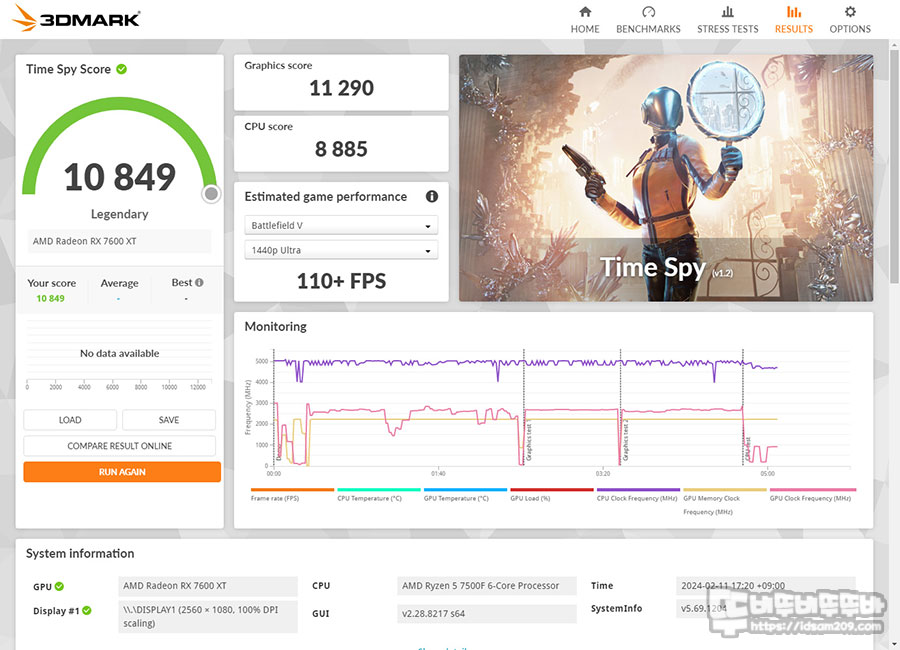Screen dimensions: 900x650
Task: Click the orange RUN AGAIN button
Action: pyautogui.click(x=122, y=471)
